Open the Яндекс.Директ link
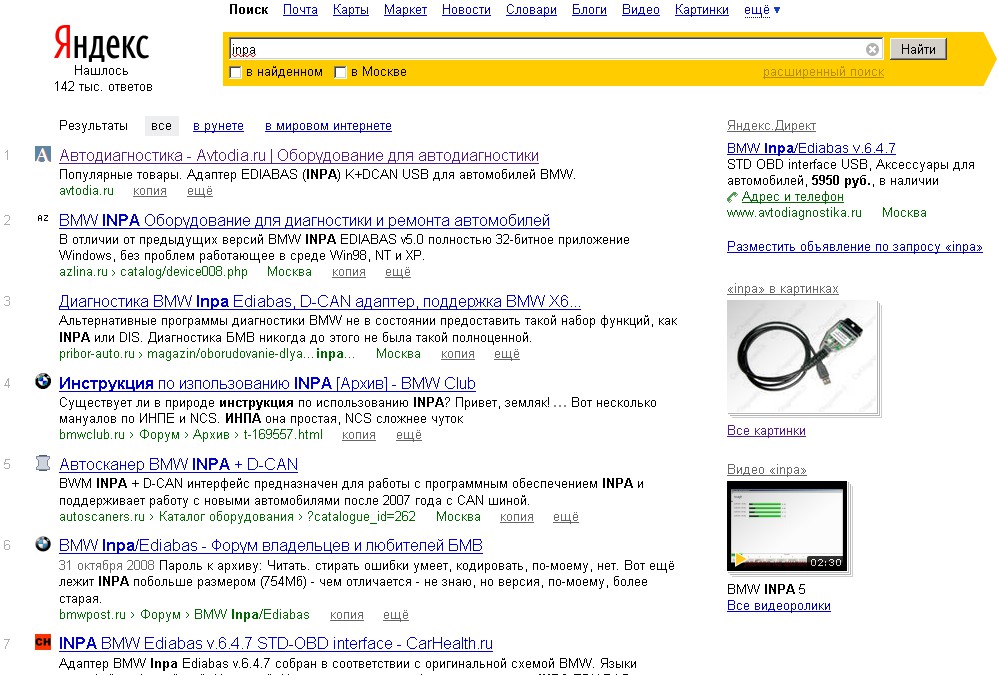This screenshot has height=675, width=999. (x=771, y=126)
